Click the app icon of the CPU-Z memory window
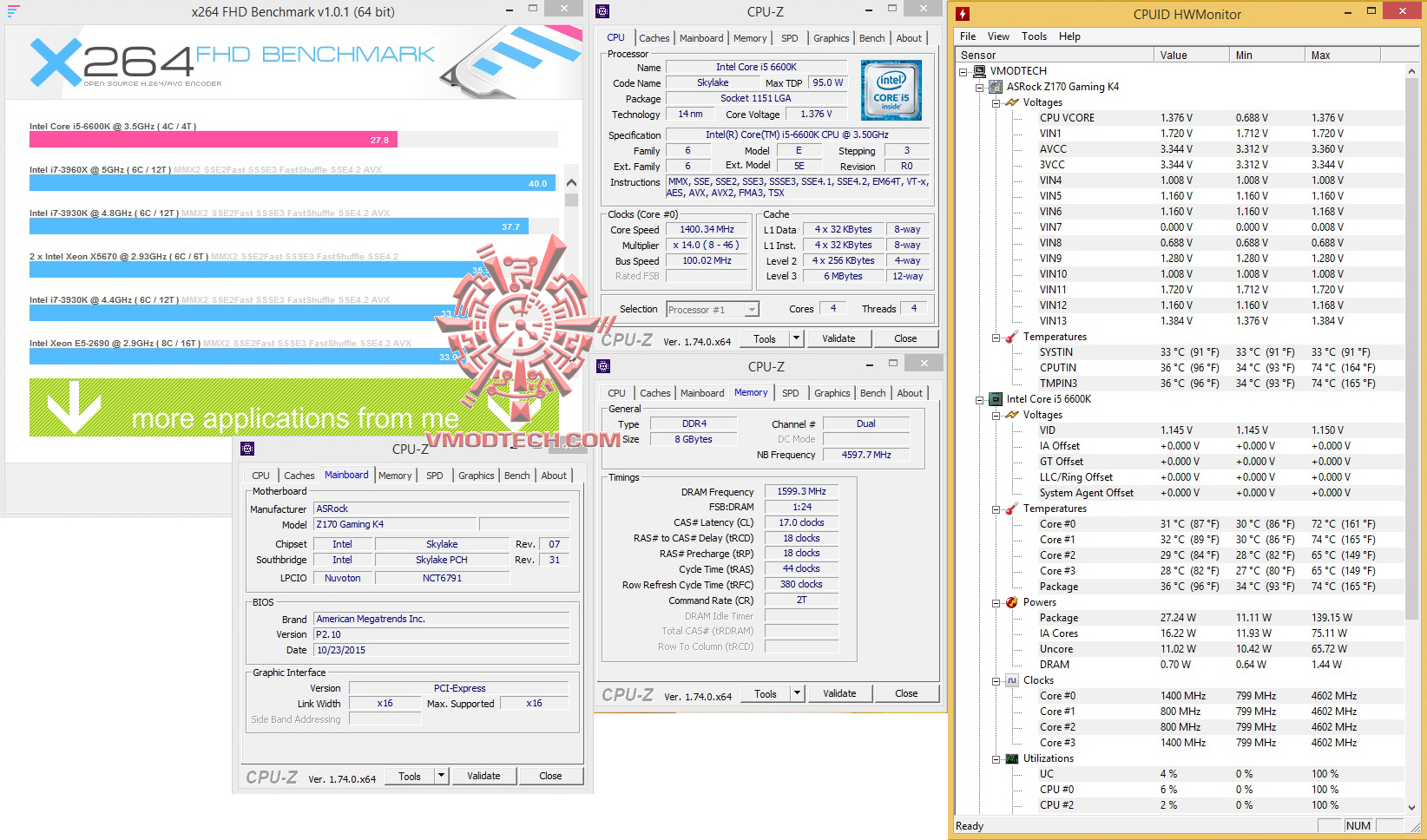Viewport: 1427px width, 840px height. (603, 366)
